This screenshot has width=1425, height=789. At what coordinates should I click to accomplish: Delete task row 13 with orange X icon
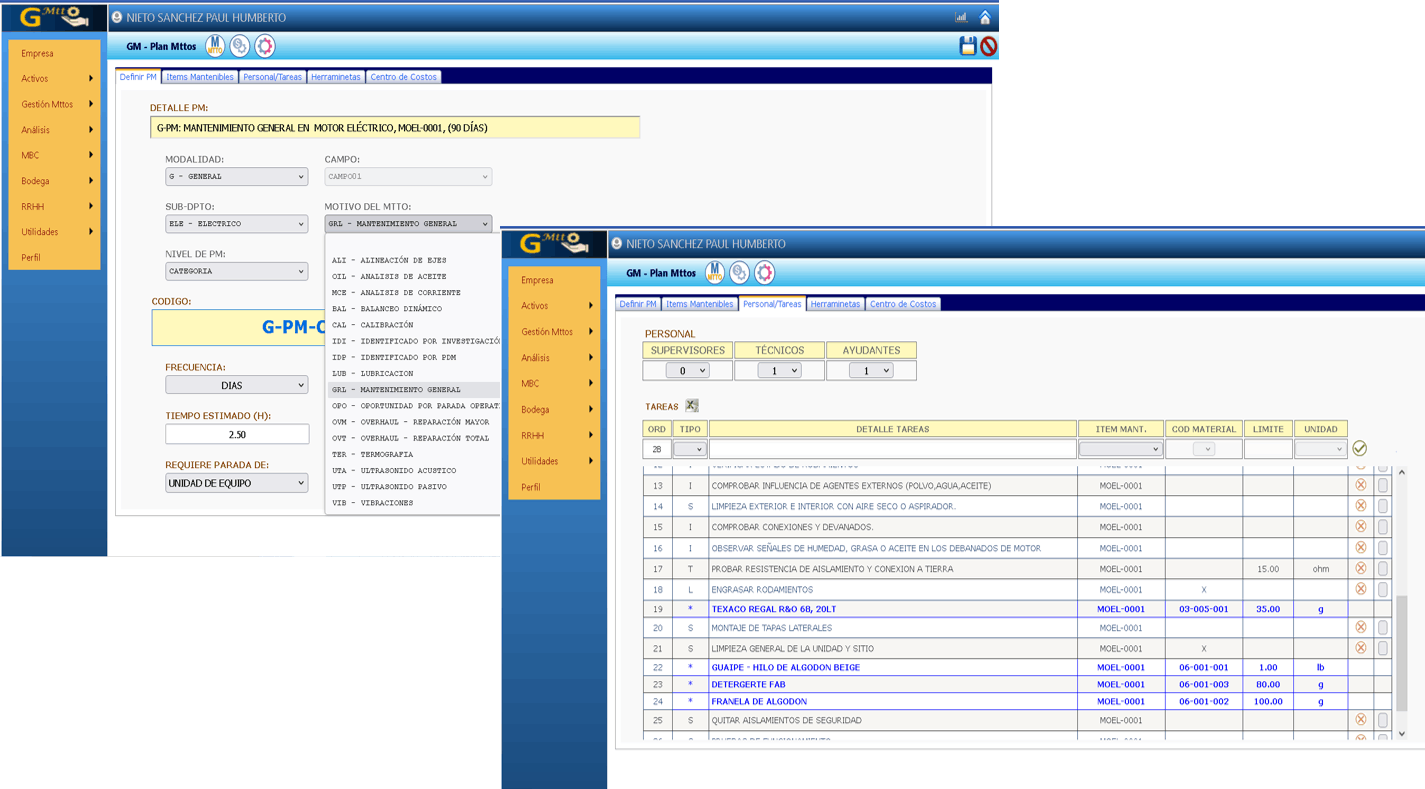(x=1360, y=485)
